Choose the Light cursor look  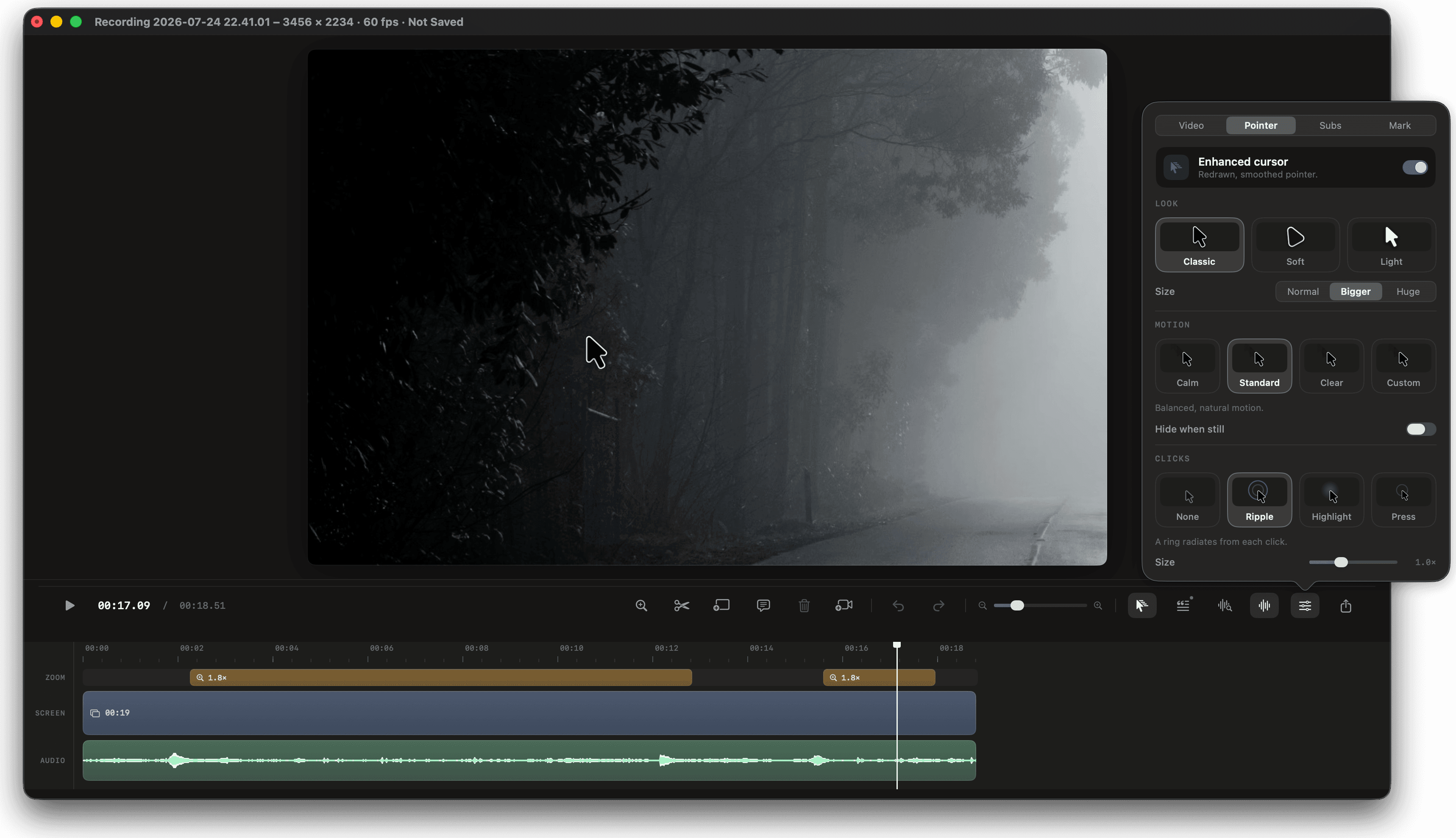(x=1391, y=245)
